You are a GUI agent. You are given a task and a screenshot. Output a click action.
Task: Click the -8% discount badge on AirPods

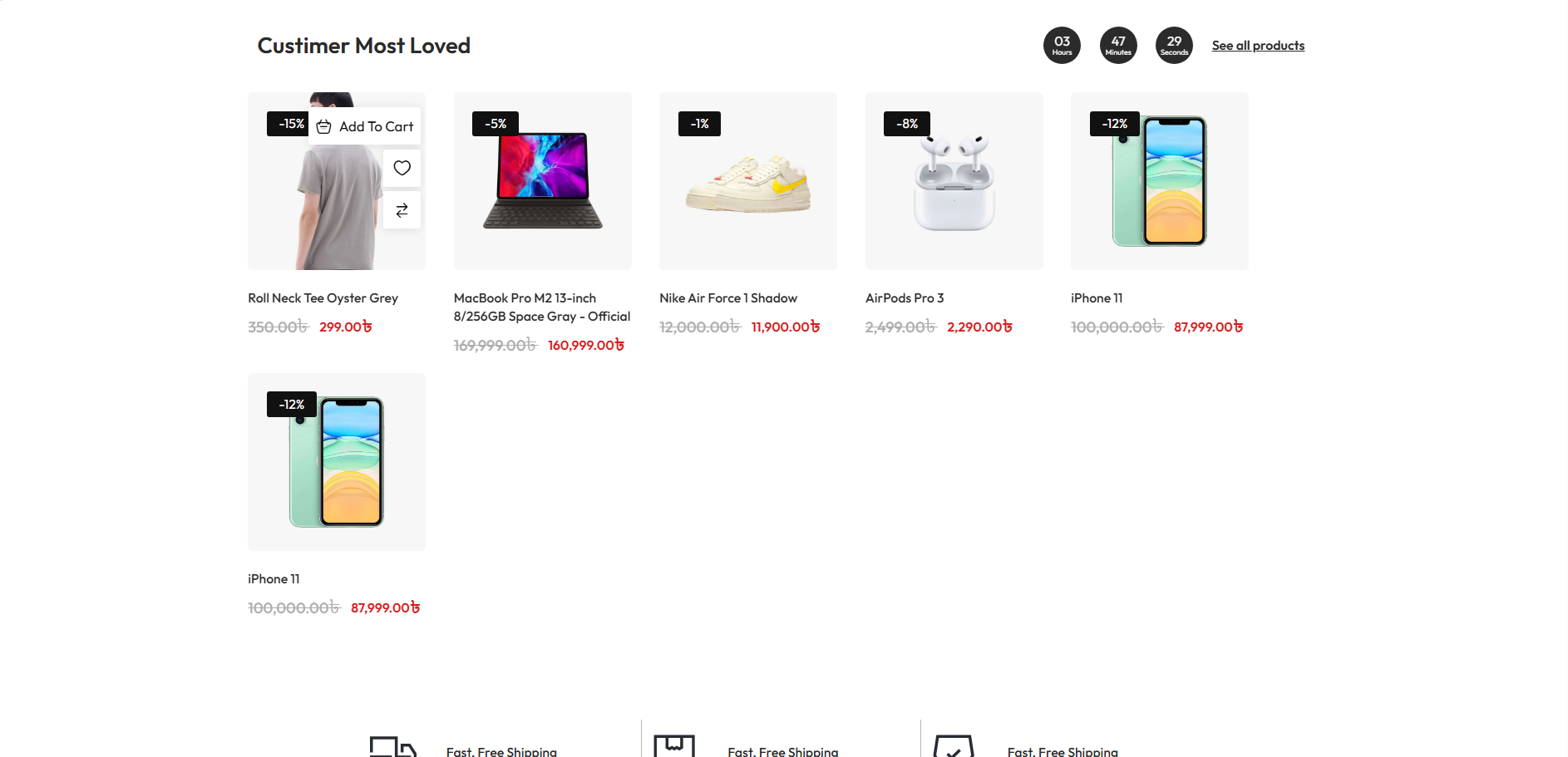click(907, 124)
